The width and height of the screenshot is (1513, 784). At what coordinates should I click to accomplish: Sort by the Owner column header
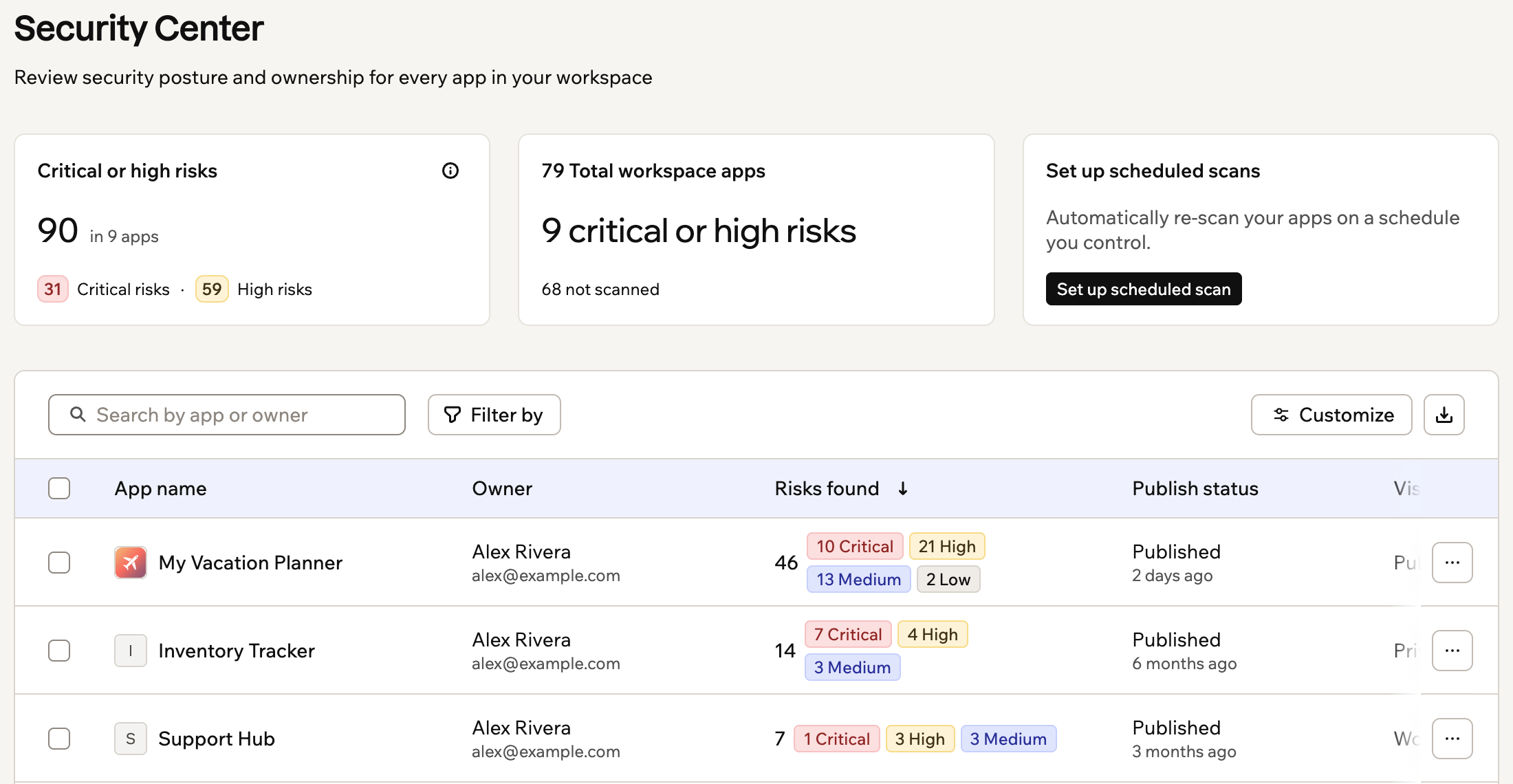pos(502,488)
